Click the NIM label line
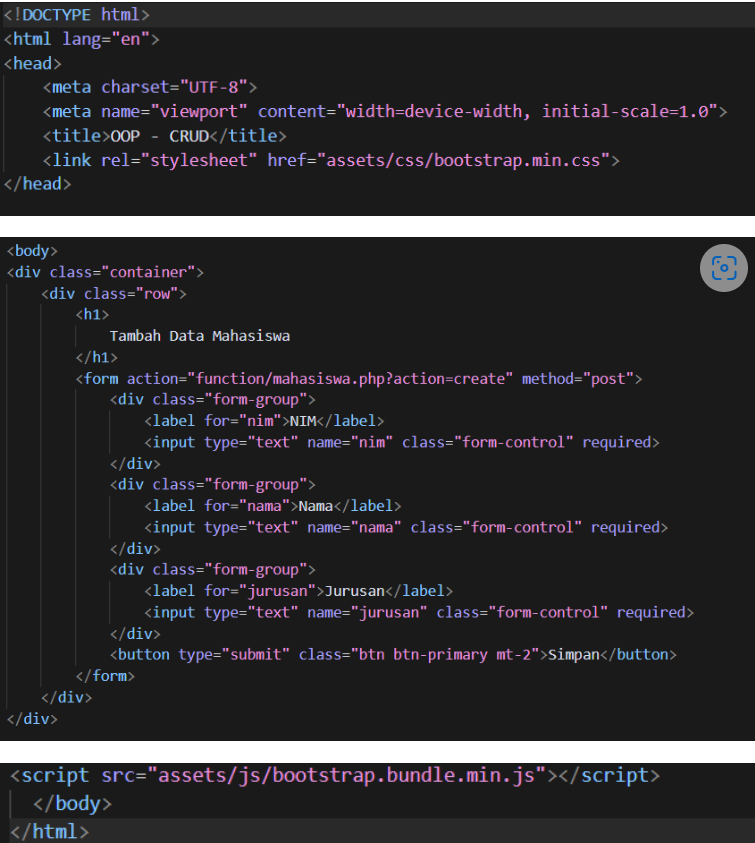This screenshot has width=755, height=843. pyautogui.click(x=264, y=421)
